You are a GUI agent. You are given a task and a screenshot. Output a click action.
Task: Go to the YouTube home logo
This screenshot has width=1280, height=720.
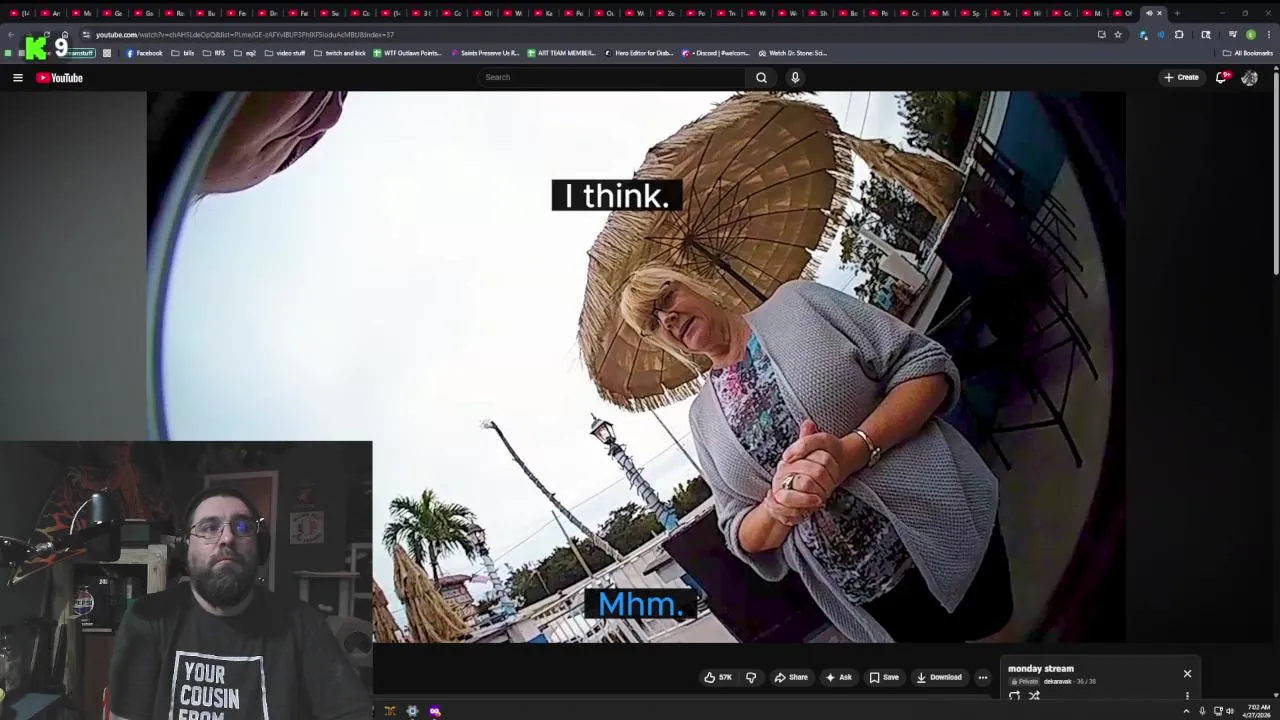pos(60,77)
